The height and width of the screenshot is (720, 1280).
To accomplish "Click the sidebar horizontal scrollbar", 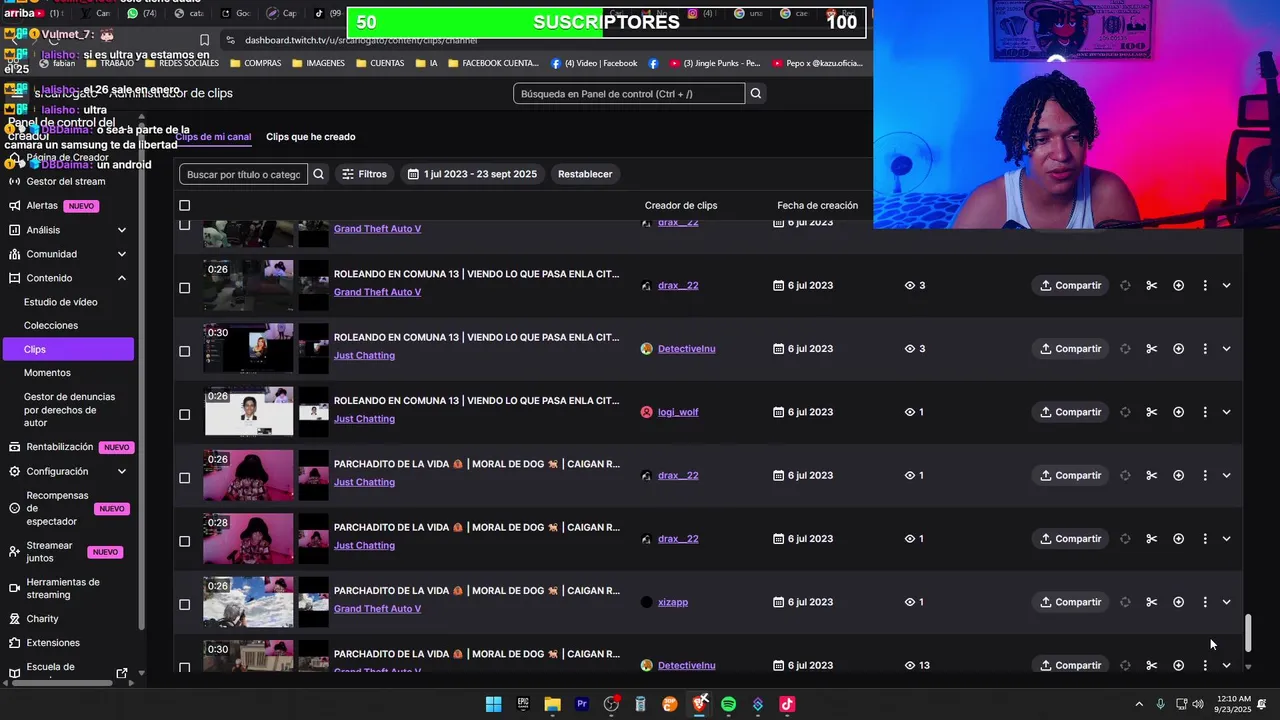I will point(60,684).
